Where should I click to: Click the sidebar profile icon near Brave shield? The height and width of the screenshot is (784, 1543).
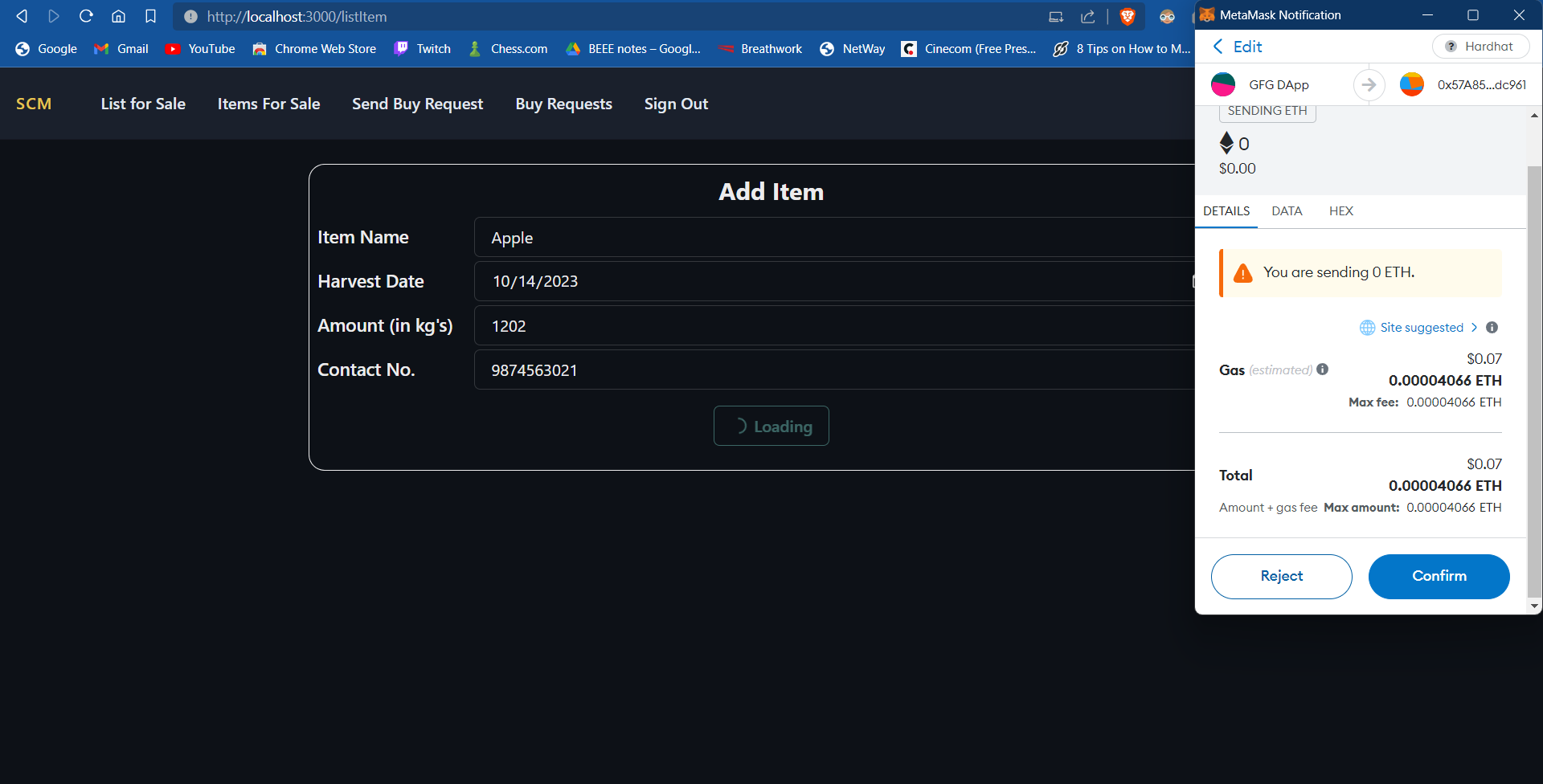[1167, 16]
